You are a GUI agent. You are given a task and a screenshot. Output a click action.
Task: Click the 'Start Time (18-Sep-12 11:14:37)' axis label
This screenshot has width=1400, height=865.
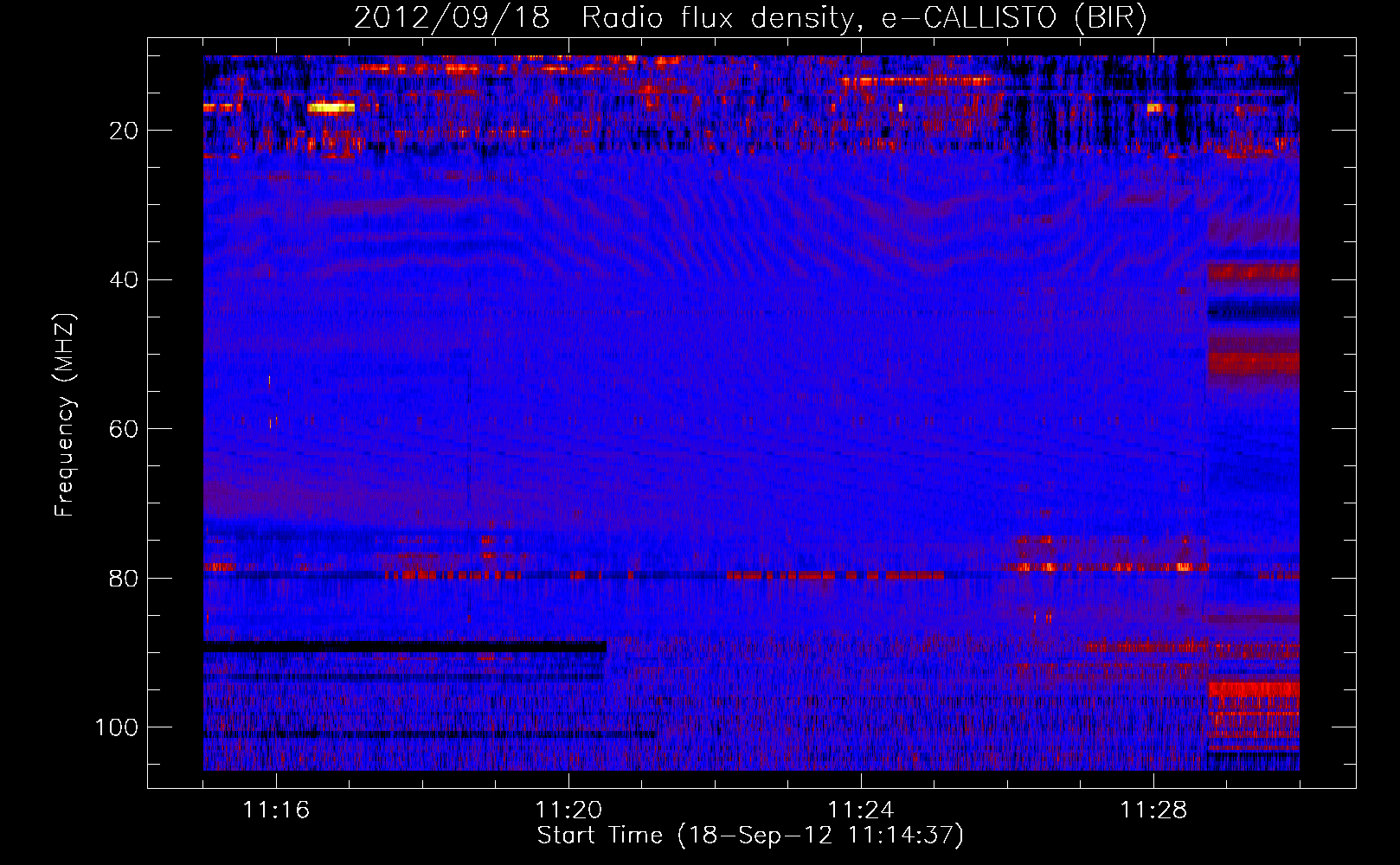click(750, 836)
